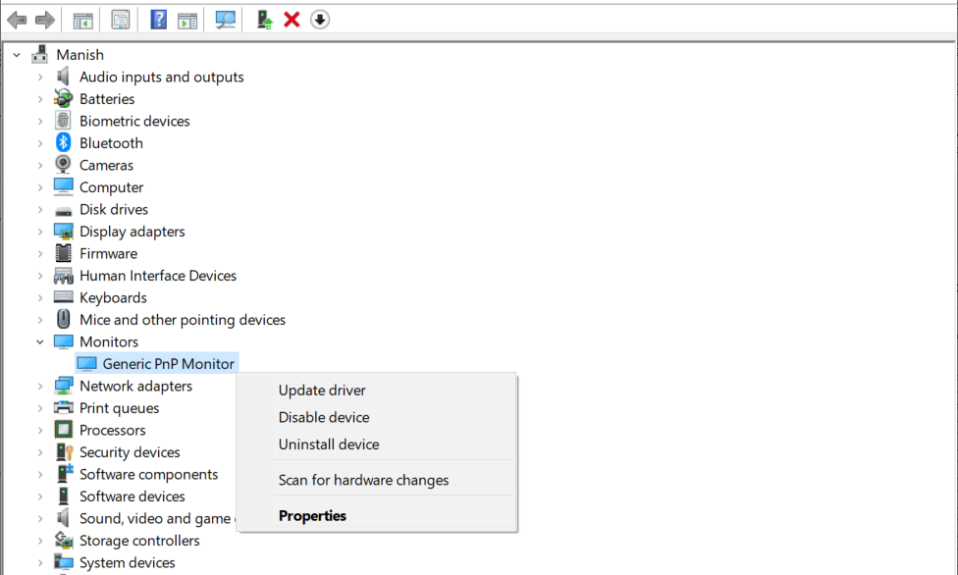Image resolution: width=958 pixels, height=575 pixels.
Task: Click the Update device driver toolbar icon
Action: click(x=265, y=20)
